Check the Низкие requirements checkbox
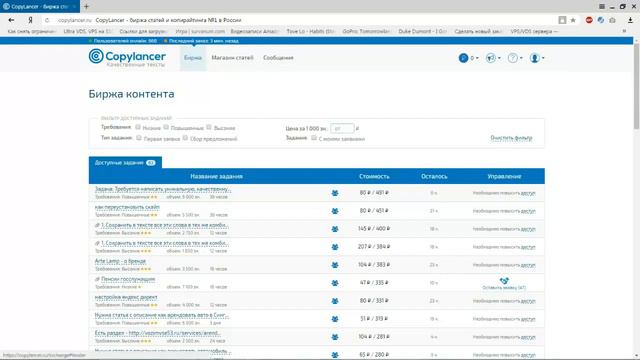This screenshot has width=640, height=360. [x=138, y=127]
